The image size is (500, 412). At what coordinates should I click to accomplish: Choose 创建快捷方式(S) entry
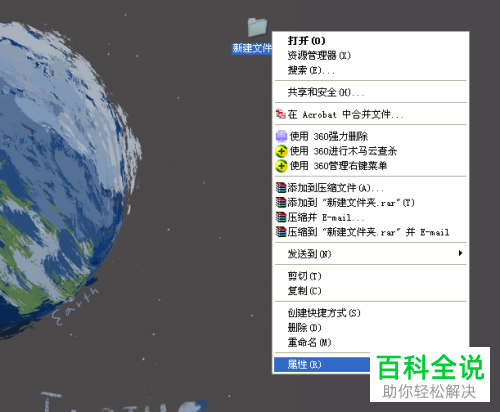click(x=324, y=313)
